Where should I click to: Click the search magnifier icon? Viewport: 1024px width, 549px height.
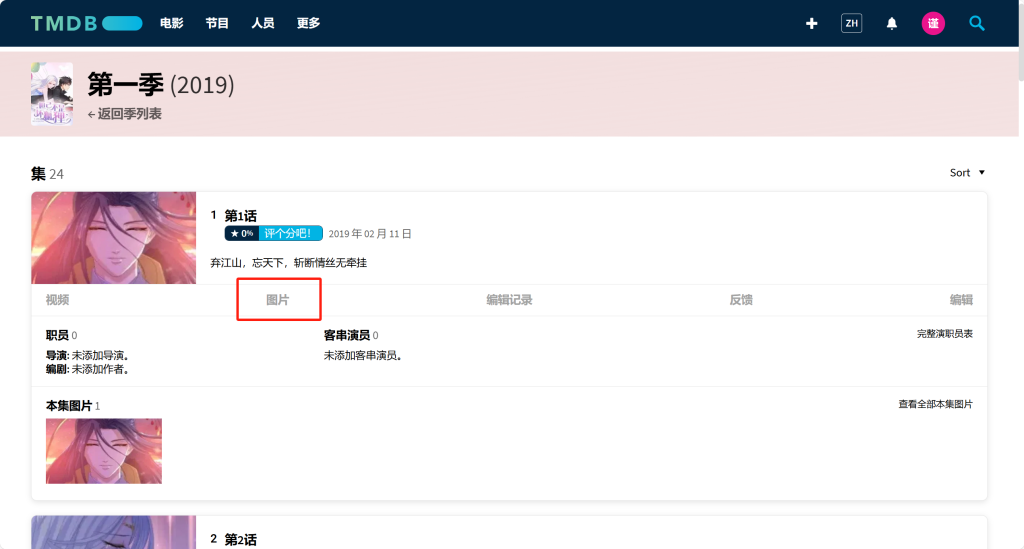pyautogui.click(x=977, y=23)
